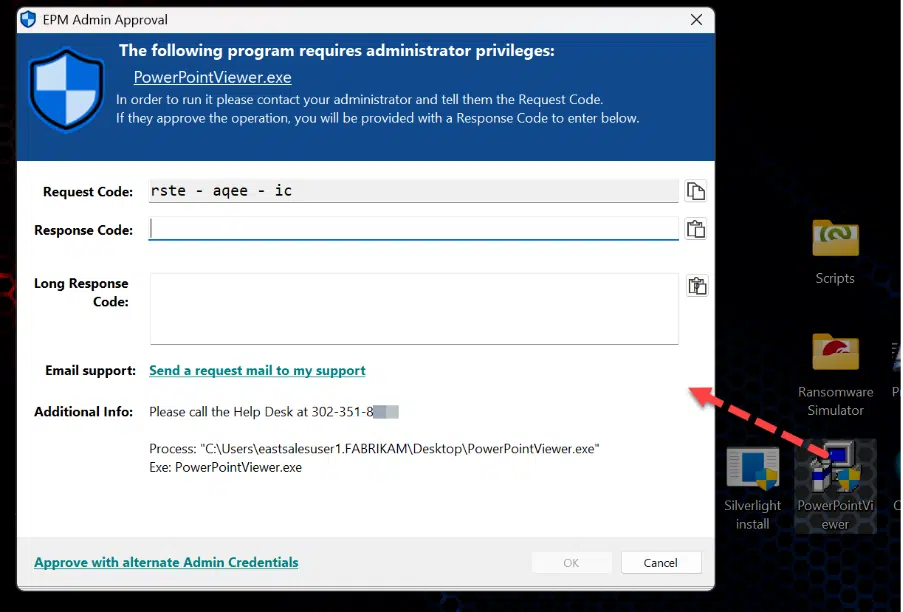Click the 'Exe: PowerPointViewer.exe' text

225,467
